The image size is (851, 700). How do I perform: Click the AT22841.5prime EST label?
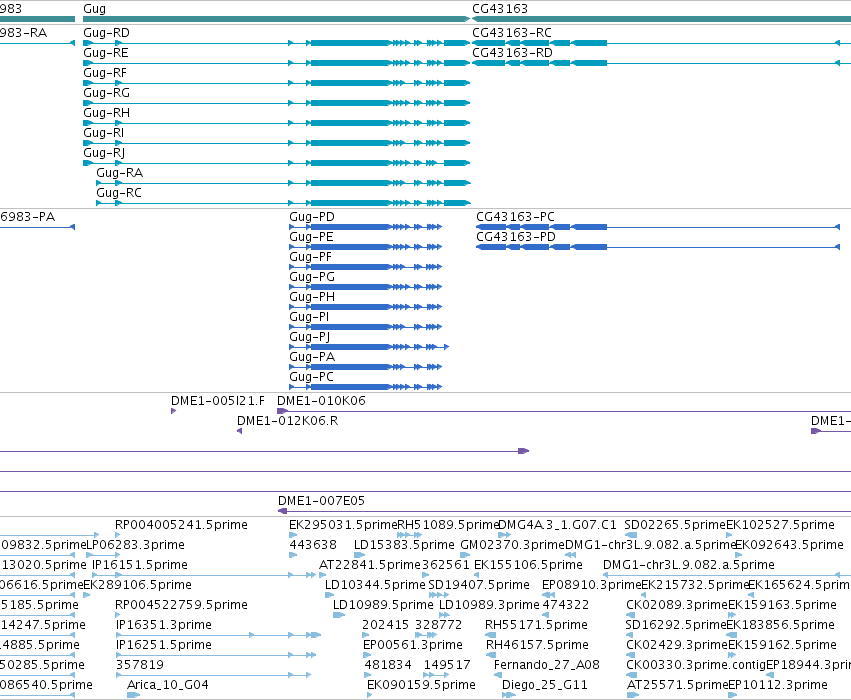tap(370, 565)
